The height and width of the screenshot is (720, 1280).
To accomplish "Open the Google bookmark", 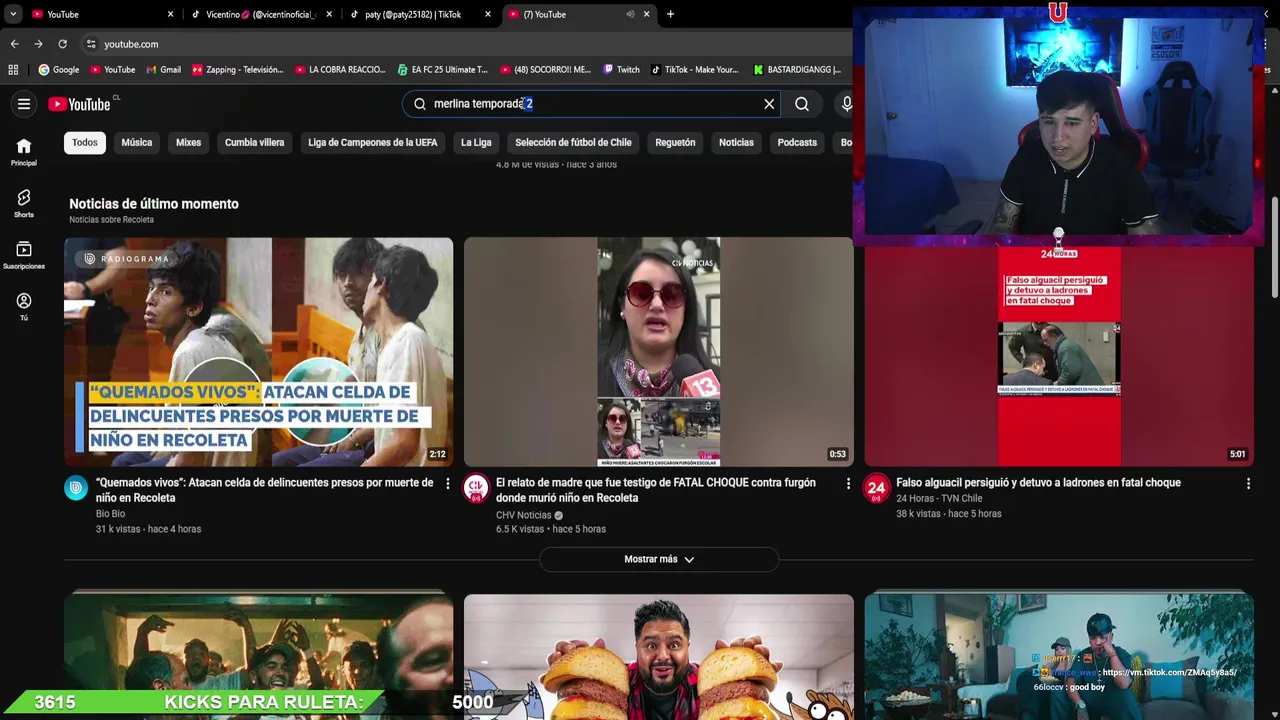I will 59,70.
